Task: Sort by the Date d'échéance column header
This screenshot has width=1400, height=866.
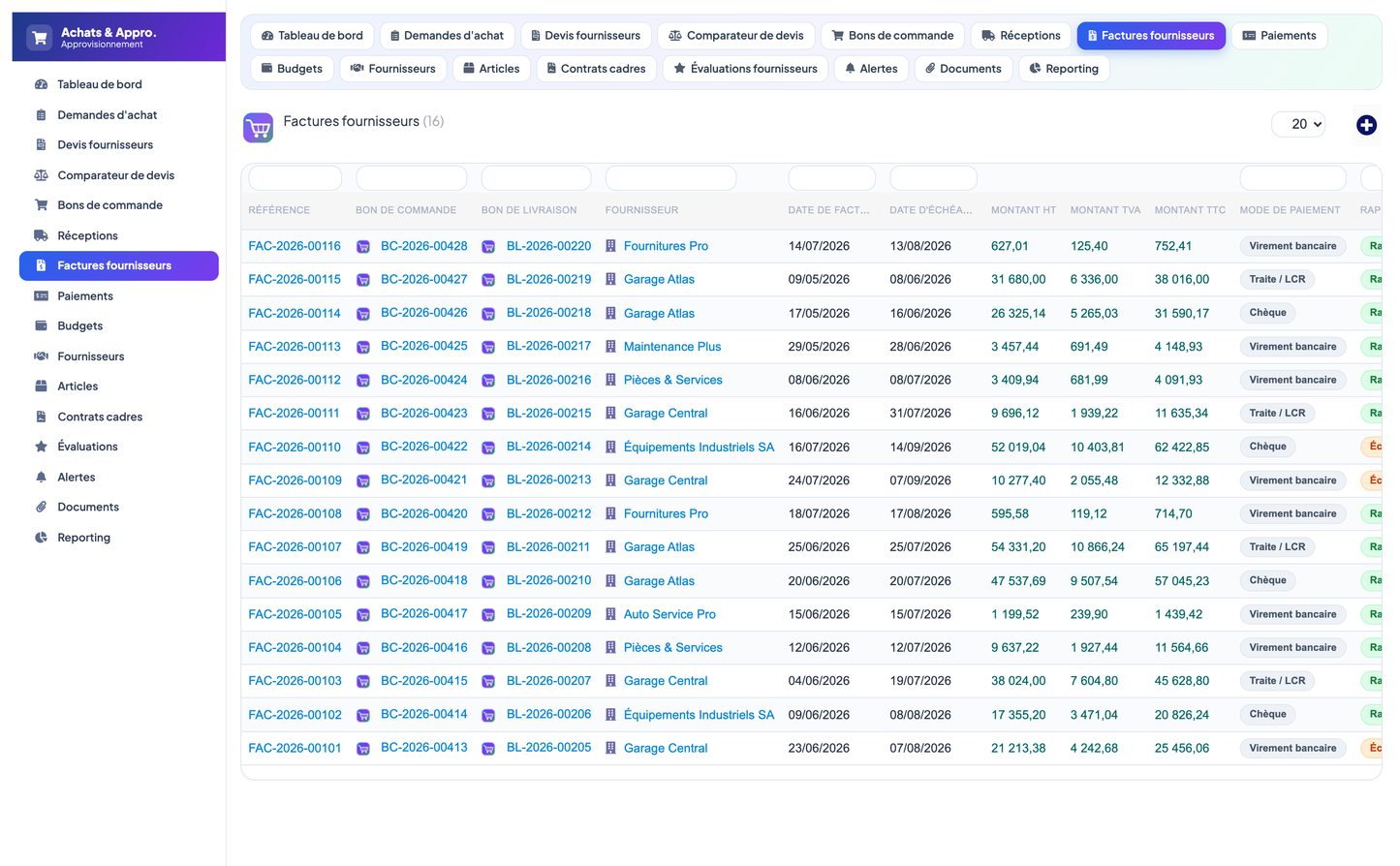Action: coord(931,210)
